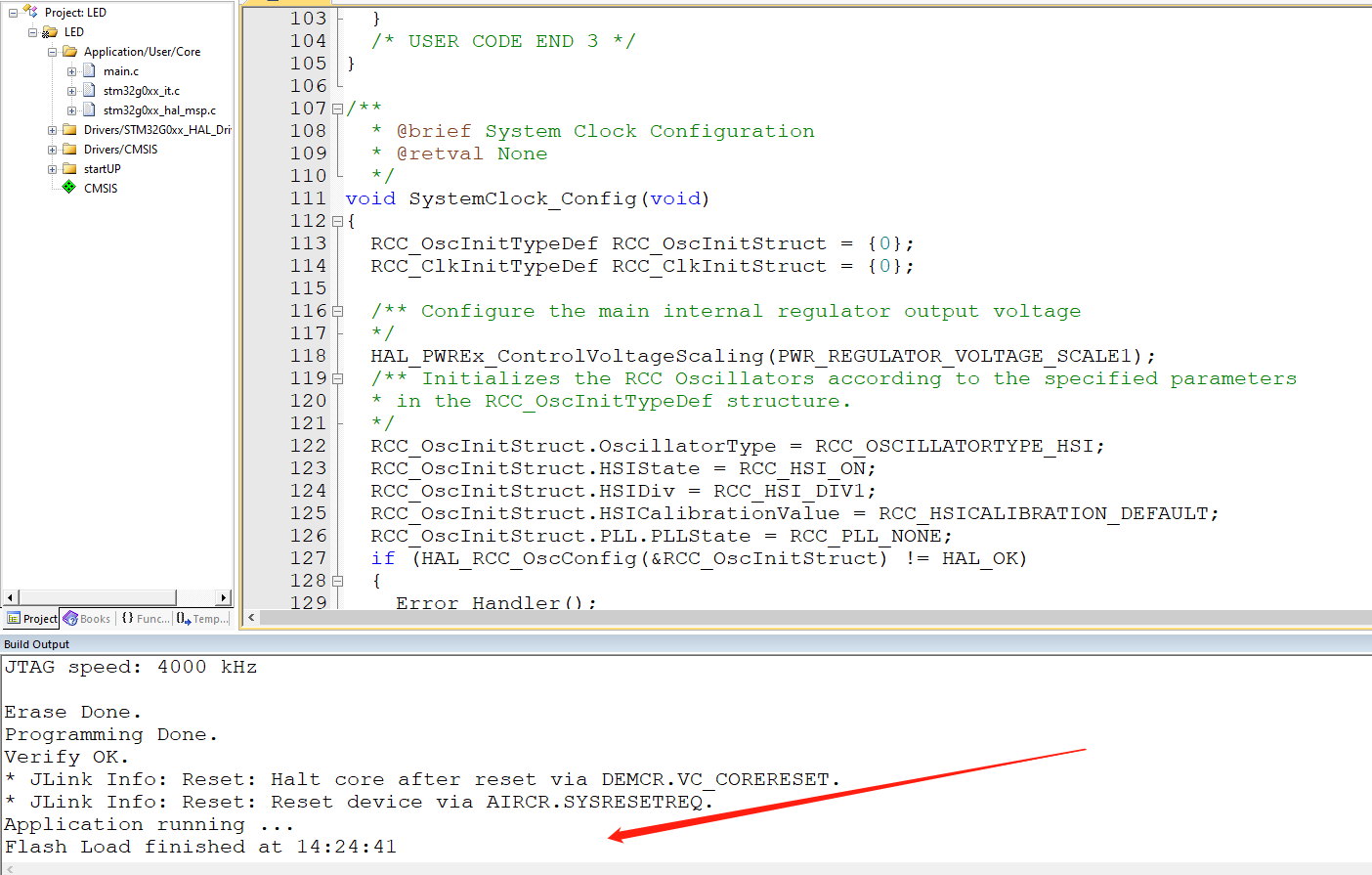Expand stm32g0xx_it.c dependencies
The image size is (1372, 875).
[x=71, y=91]
